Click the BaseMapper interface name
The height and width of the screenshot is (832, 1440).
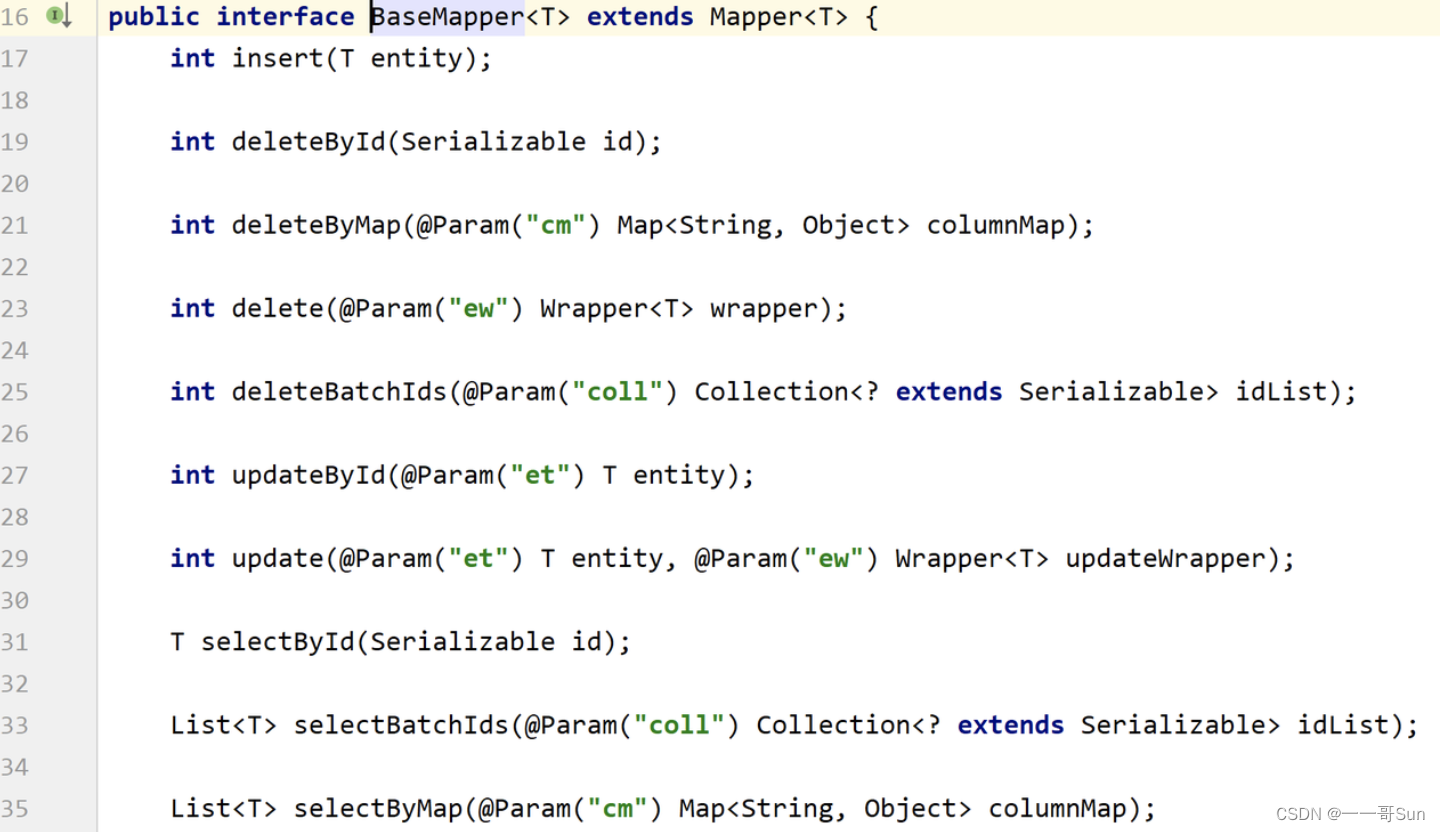tap(448, 17)
